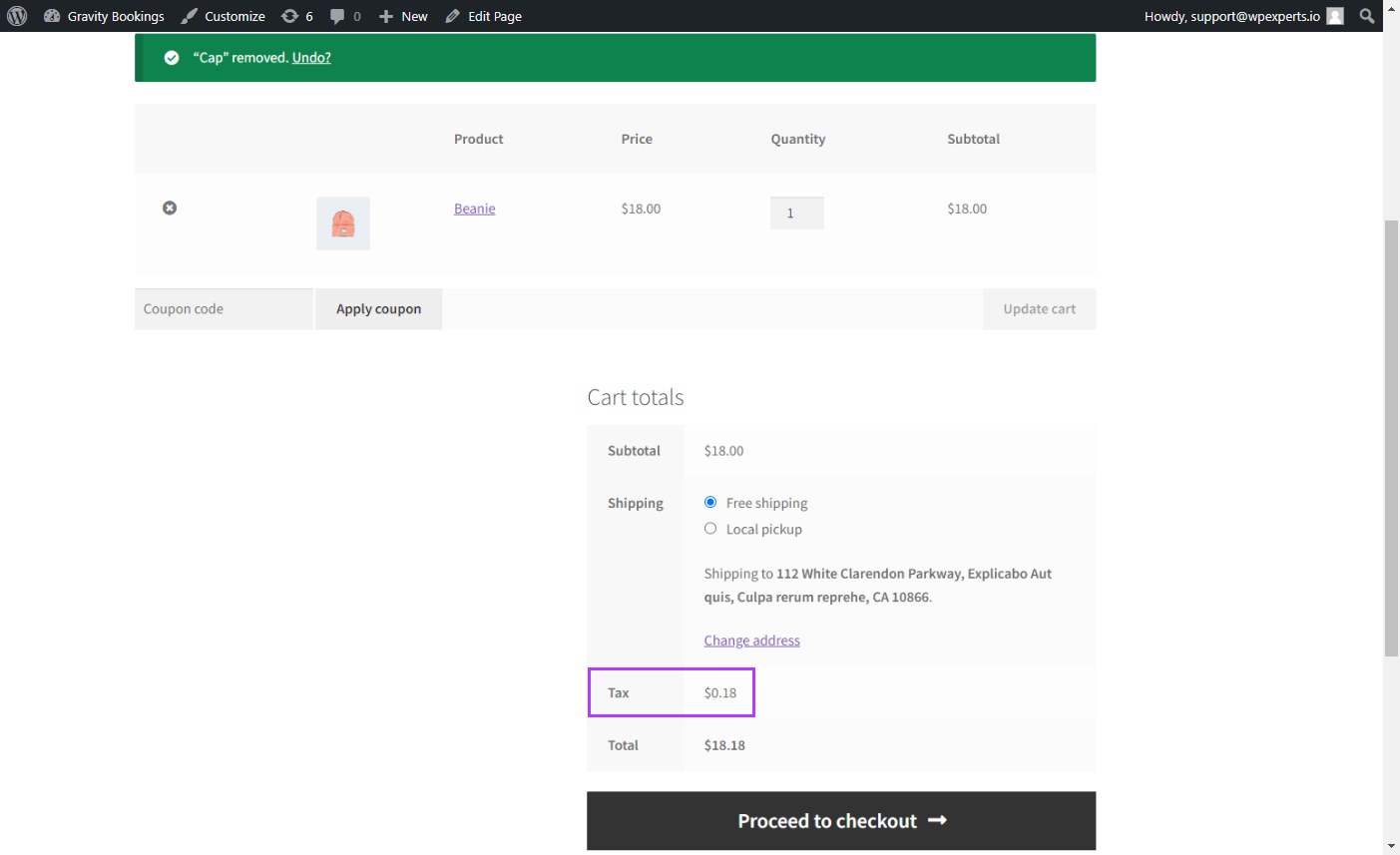Open the Gravity Bookings dashboard icon

click(x=52, y=16)
